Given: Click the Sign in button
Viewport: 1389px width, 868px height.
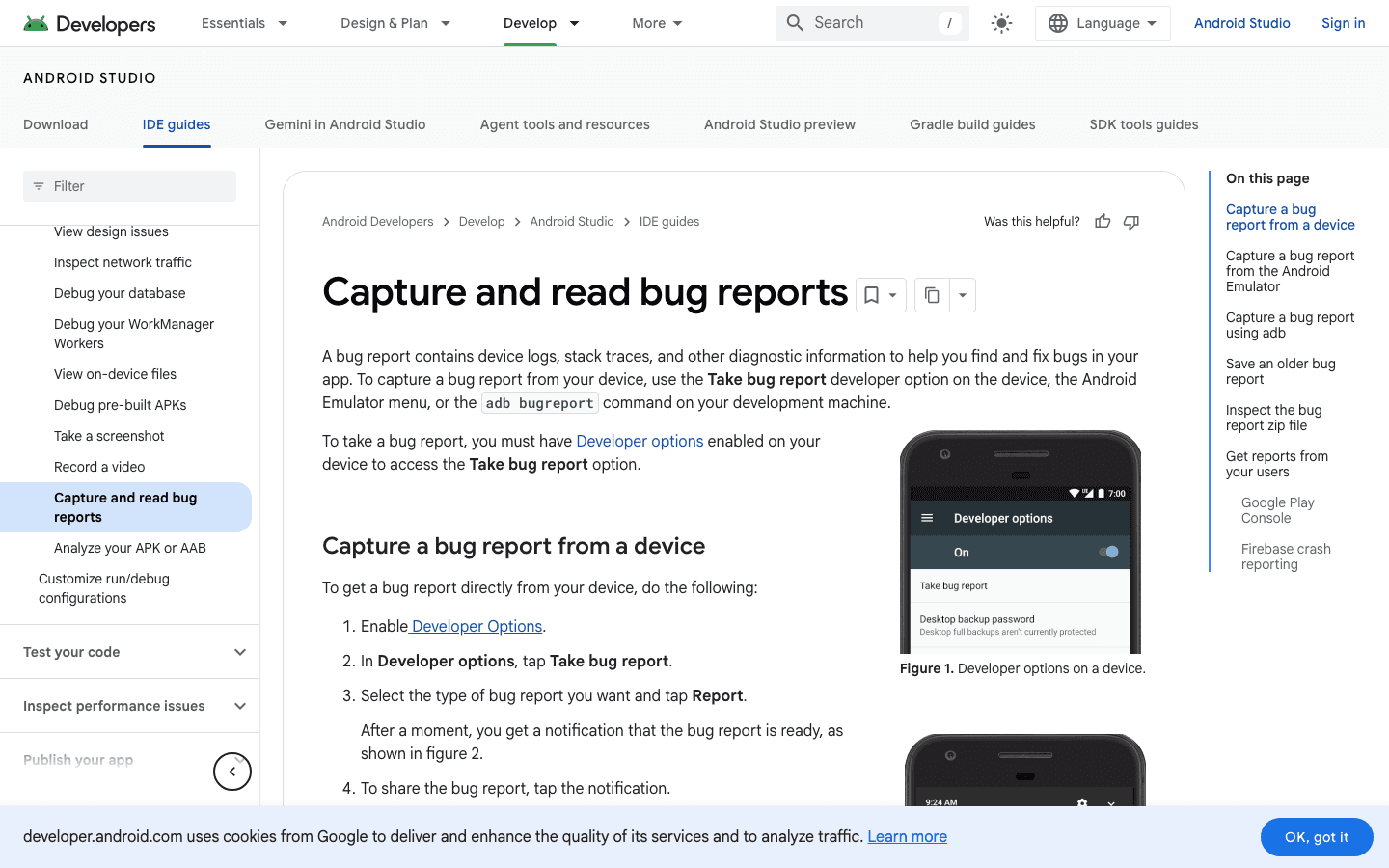Looking at the screenshot, I should pyautogui.click(x=1343, y=22).
